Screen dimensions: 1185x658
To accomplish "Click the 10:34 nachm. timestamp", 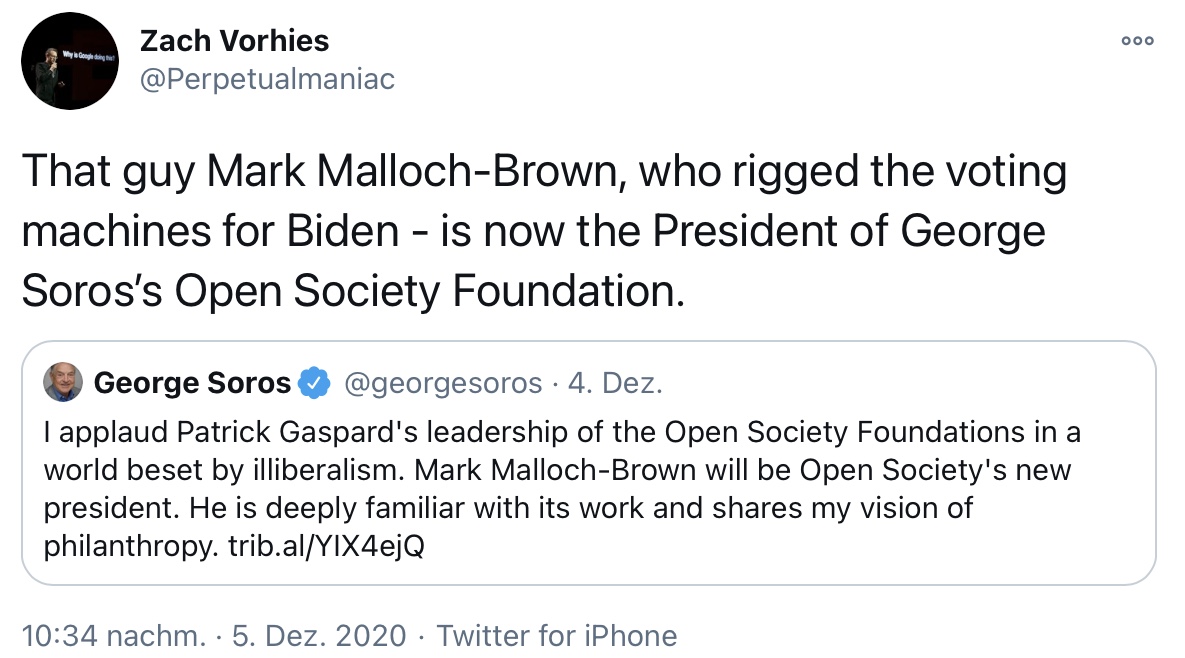I will [x=113, y=635].
